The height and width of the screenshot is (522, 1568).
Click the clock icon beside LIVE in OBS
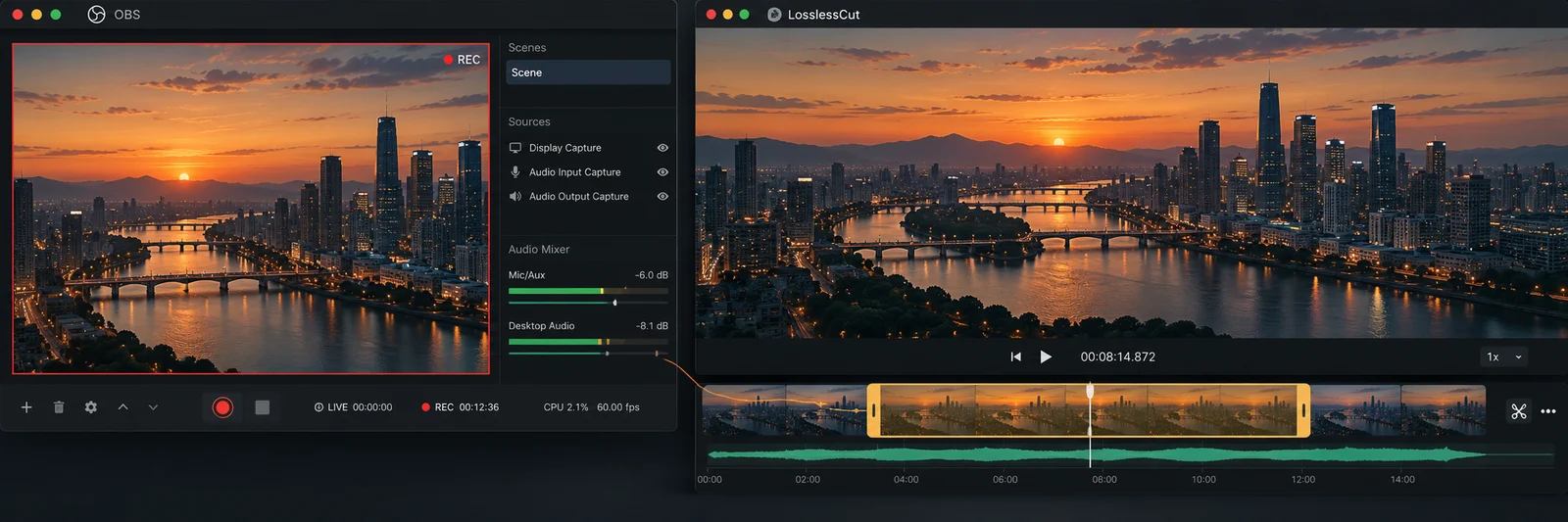tap(318, 407)
